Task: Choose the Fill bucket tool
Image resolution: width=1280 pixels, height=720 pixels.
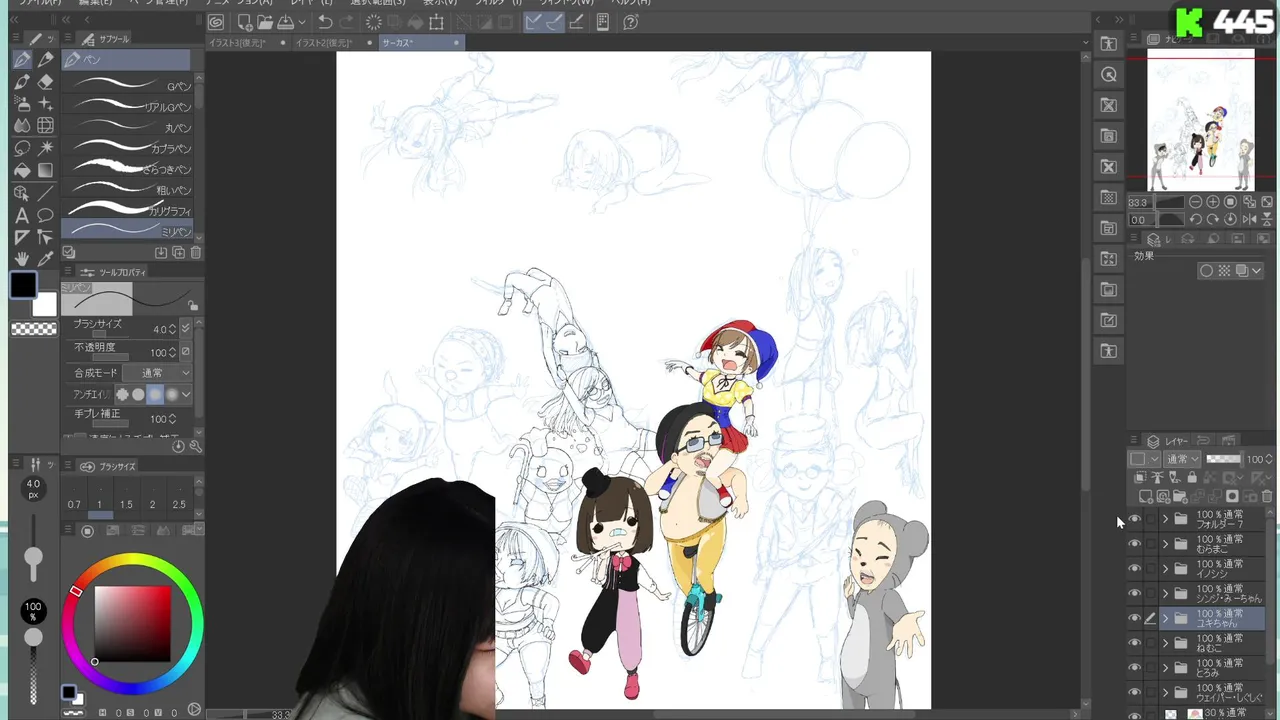Action: coord(22,170)
